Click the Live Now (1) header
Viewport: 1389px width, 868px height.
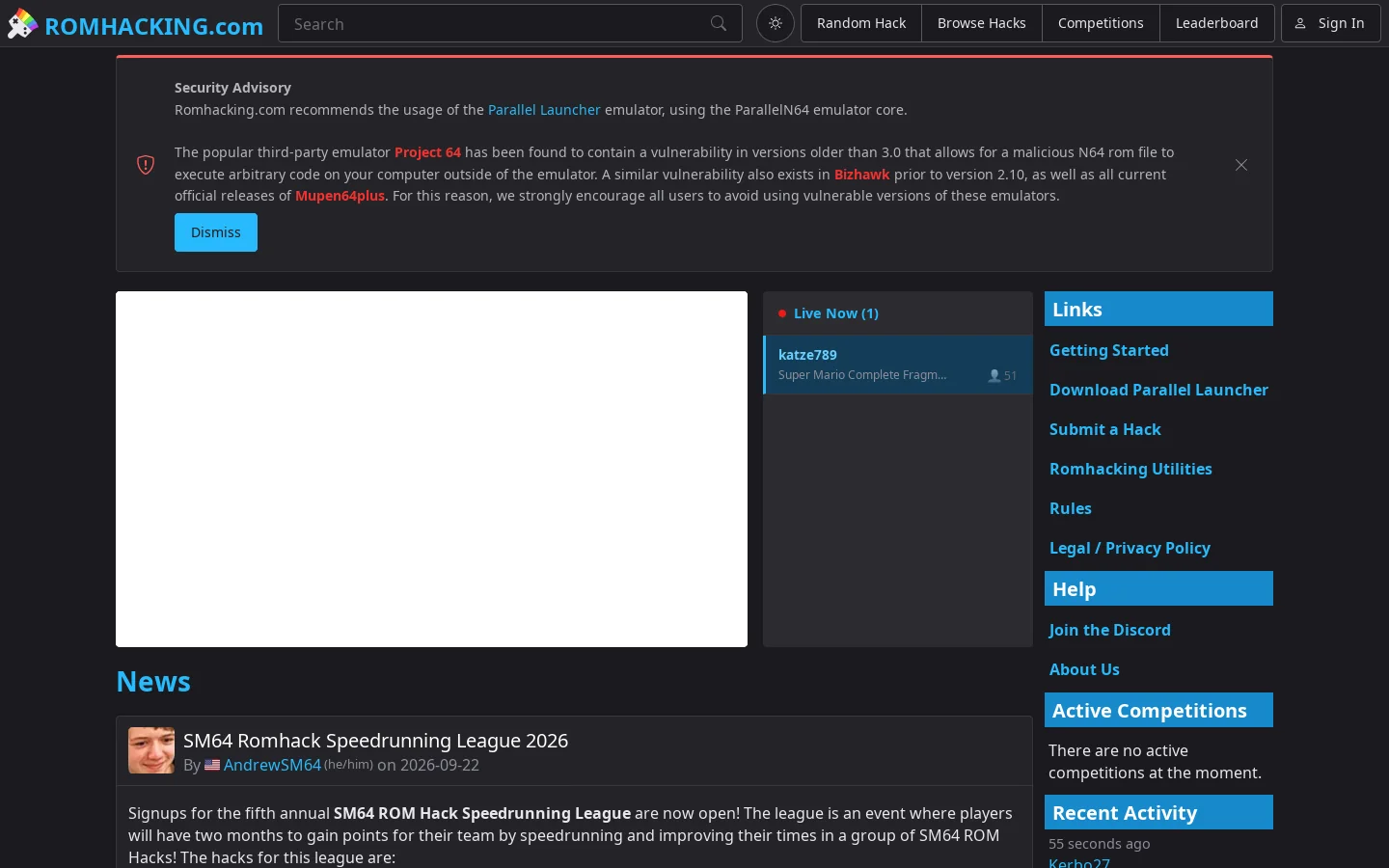[835, 313]
